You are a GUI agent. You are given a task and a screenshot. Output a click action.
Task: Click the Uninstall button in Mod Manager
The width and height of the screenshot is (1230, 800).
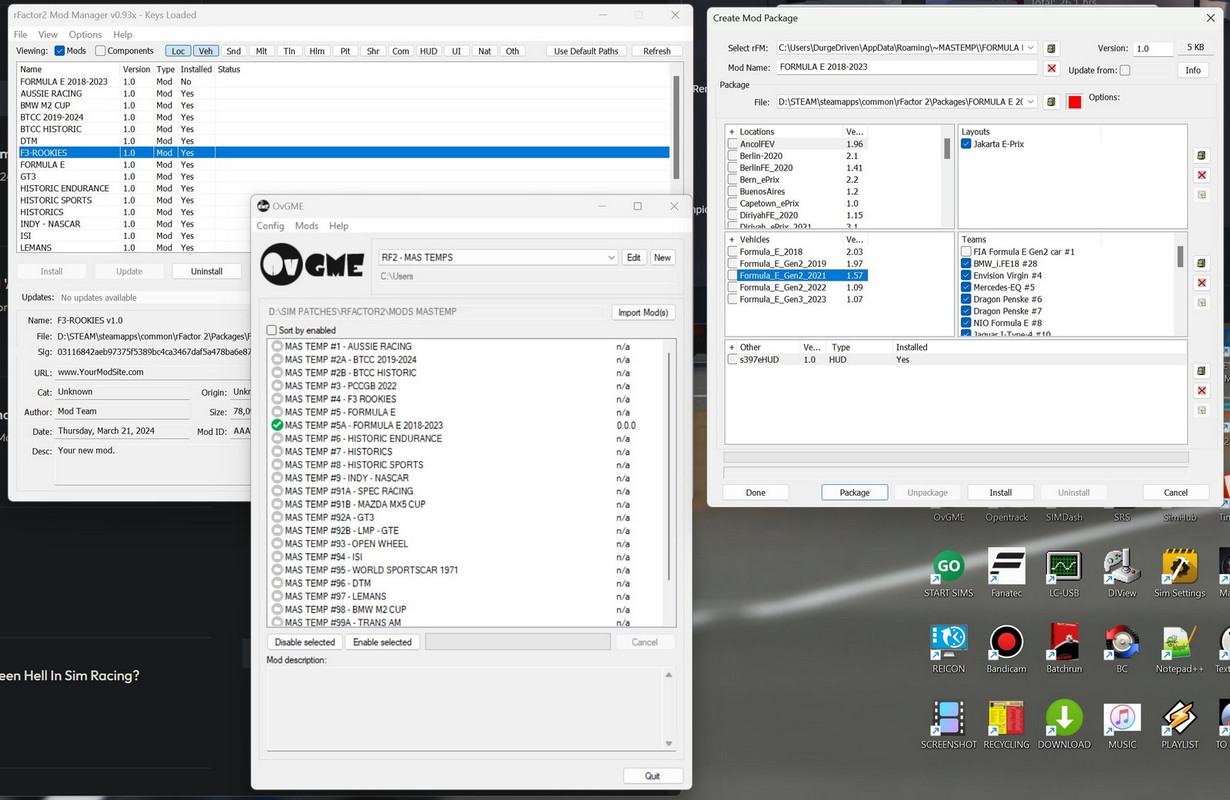tap(206, 271)
